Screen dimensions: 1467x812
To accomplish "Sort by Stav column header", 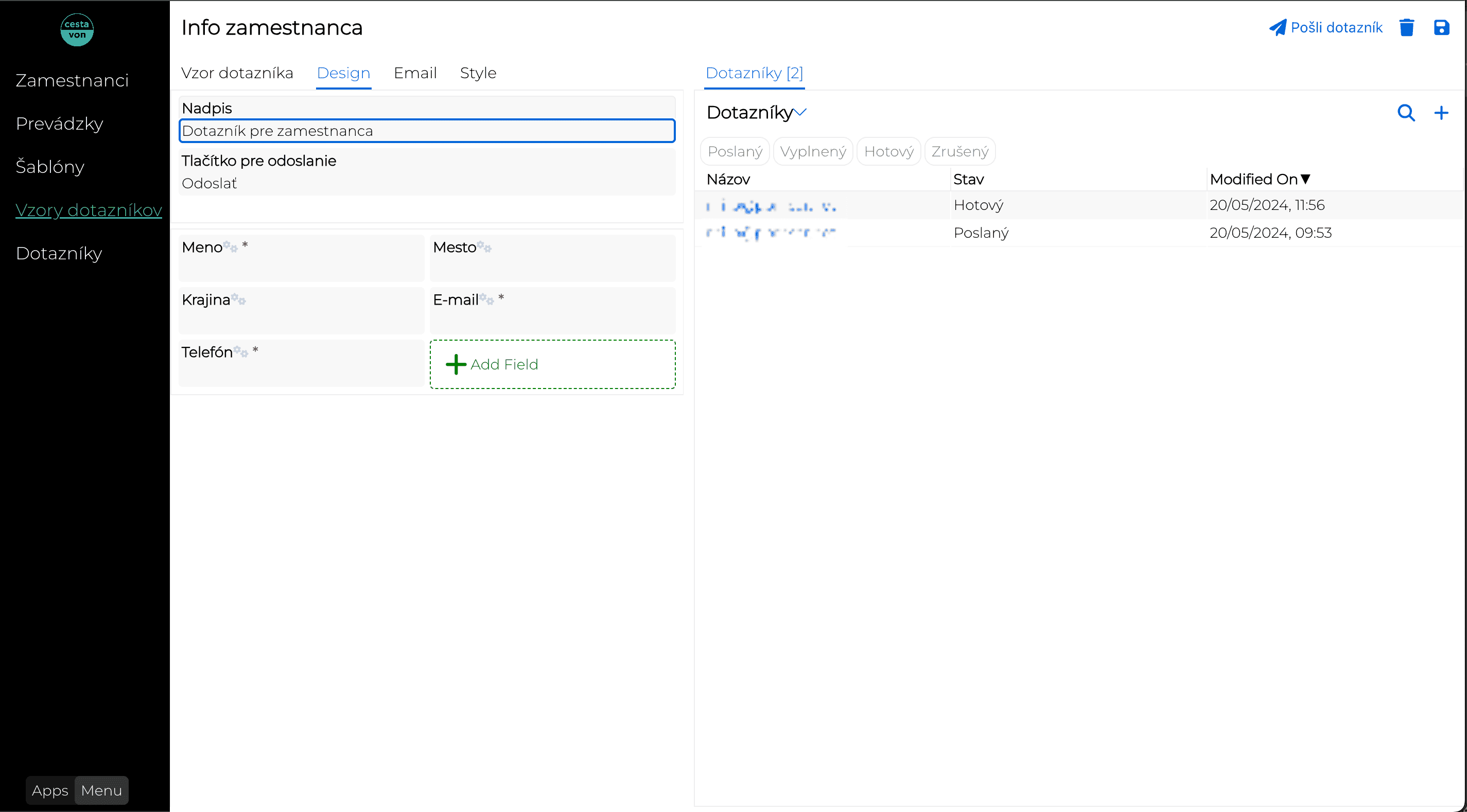I will [968, 180].
